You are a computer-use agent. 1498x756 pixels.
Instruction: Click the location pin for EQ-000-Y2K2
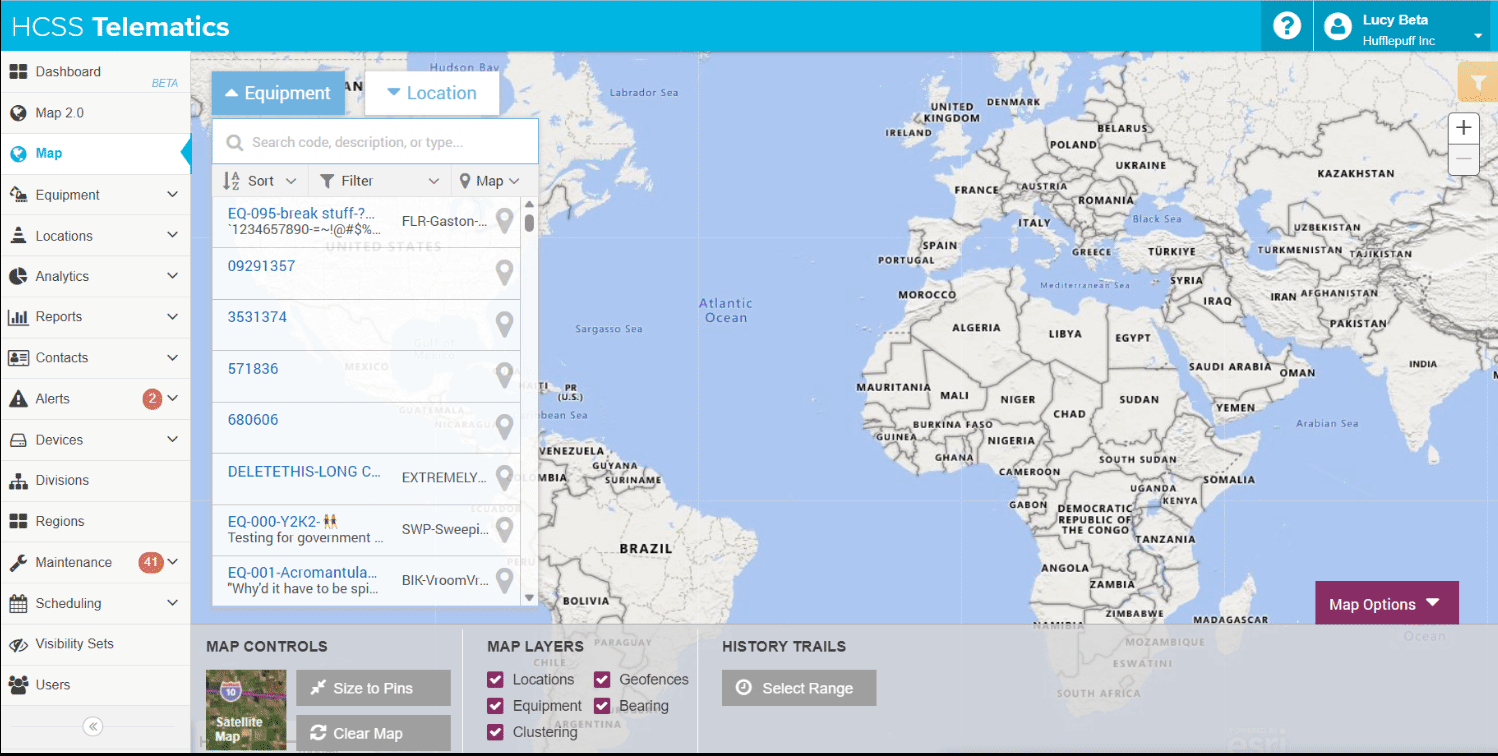click(505, 529)
